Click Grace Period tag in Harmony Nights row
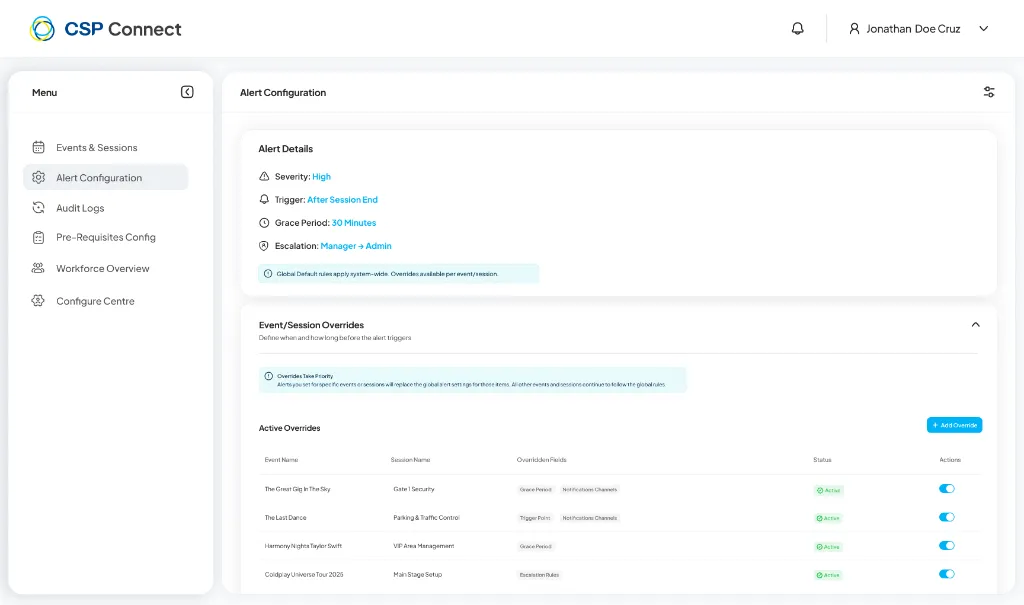 coord(536,546)
